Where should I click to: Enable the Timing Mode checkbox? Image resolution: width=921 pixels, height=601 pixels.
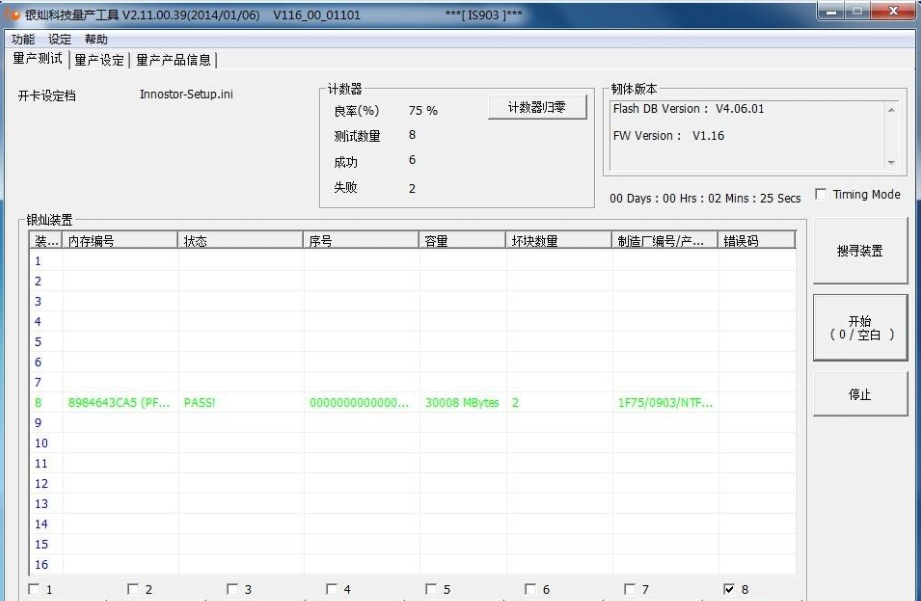click(822, 194)
